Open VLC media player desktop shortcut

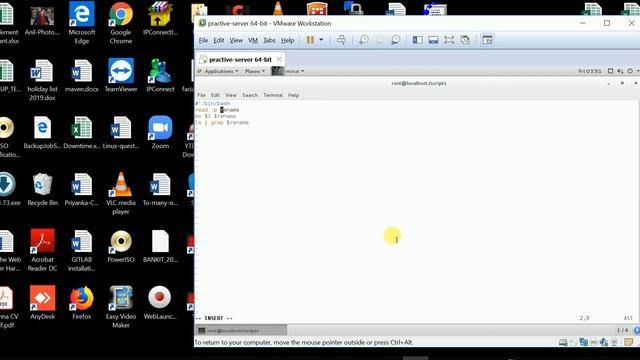121,193
